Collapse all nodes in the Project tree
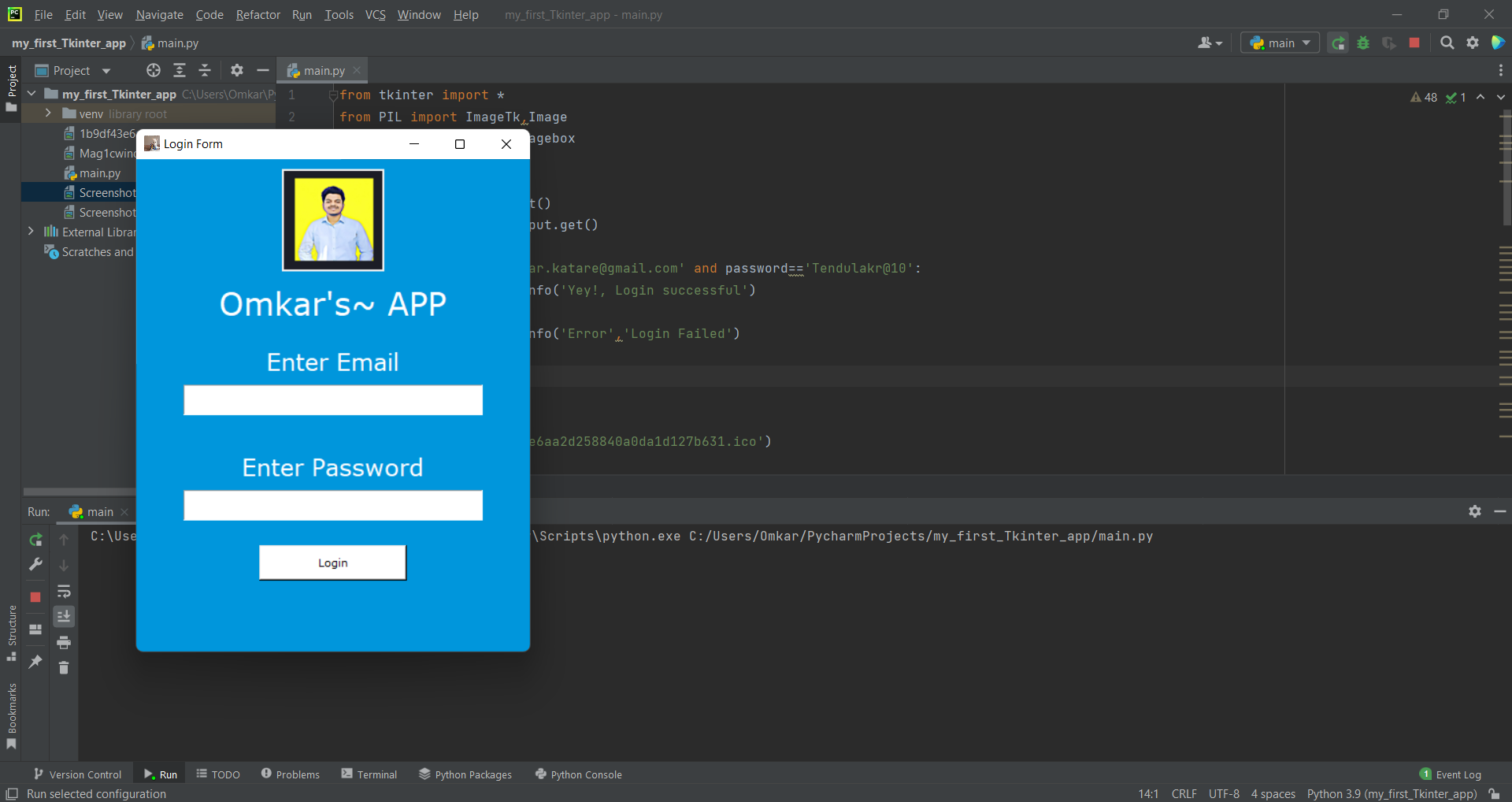The height and width of the screenshot is (802, 1512). point(205,70)
